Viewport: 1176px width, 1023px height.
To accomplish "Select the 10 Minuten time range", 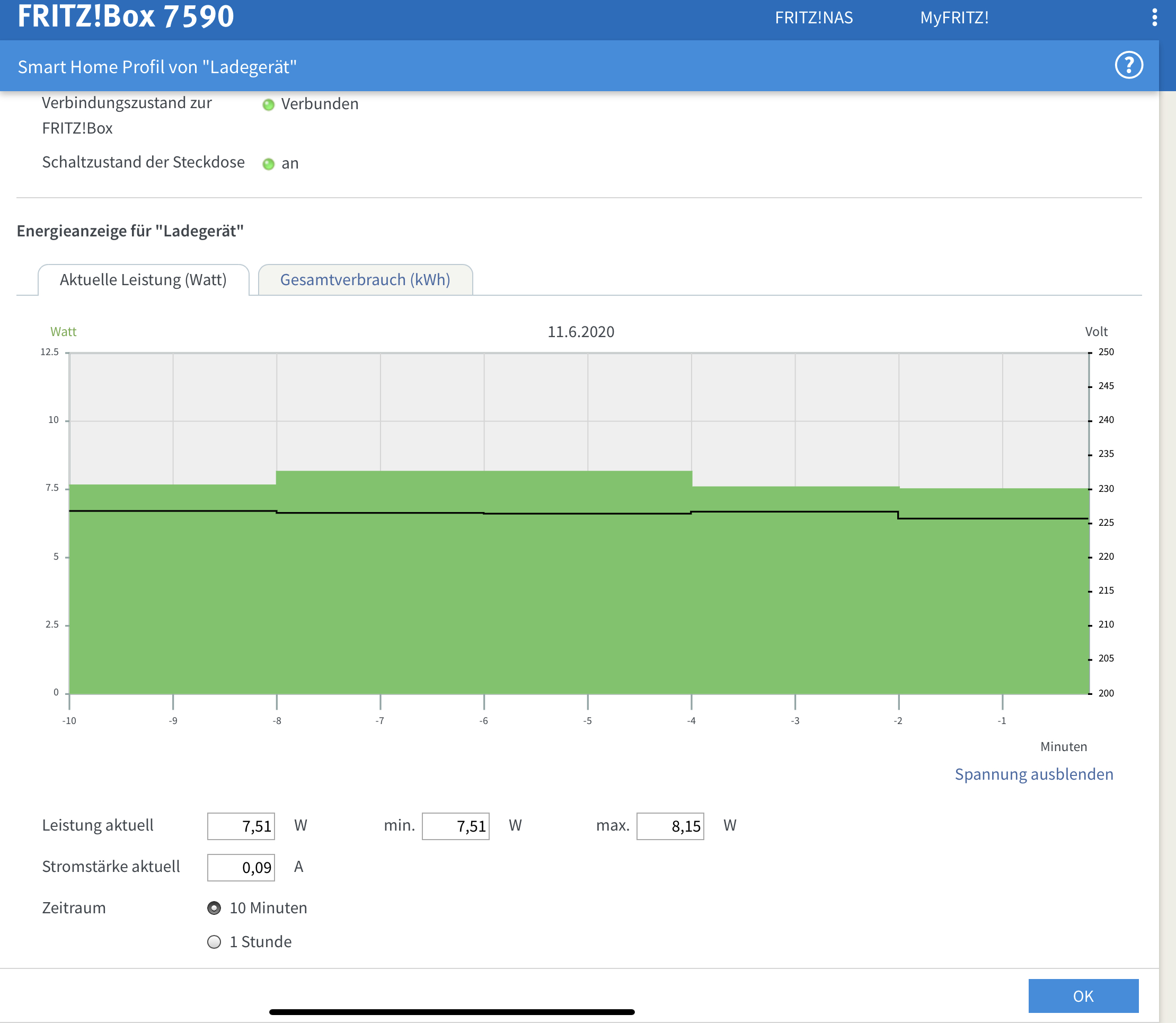I will pyautogui.click(x=214, y=907).
